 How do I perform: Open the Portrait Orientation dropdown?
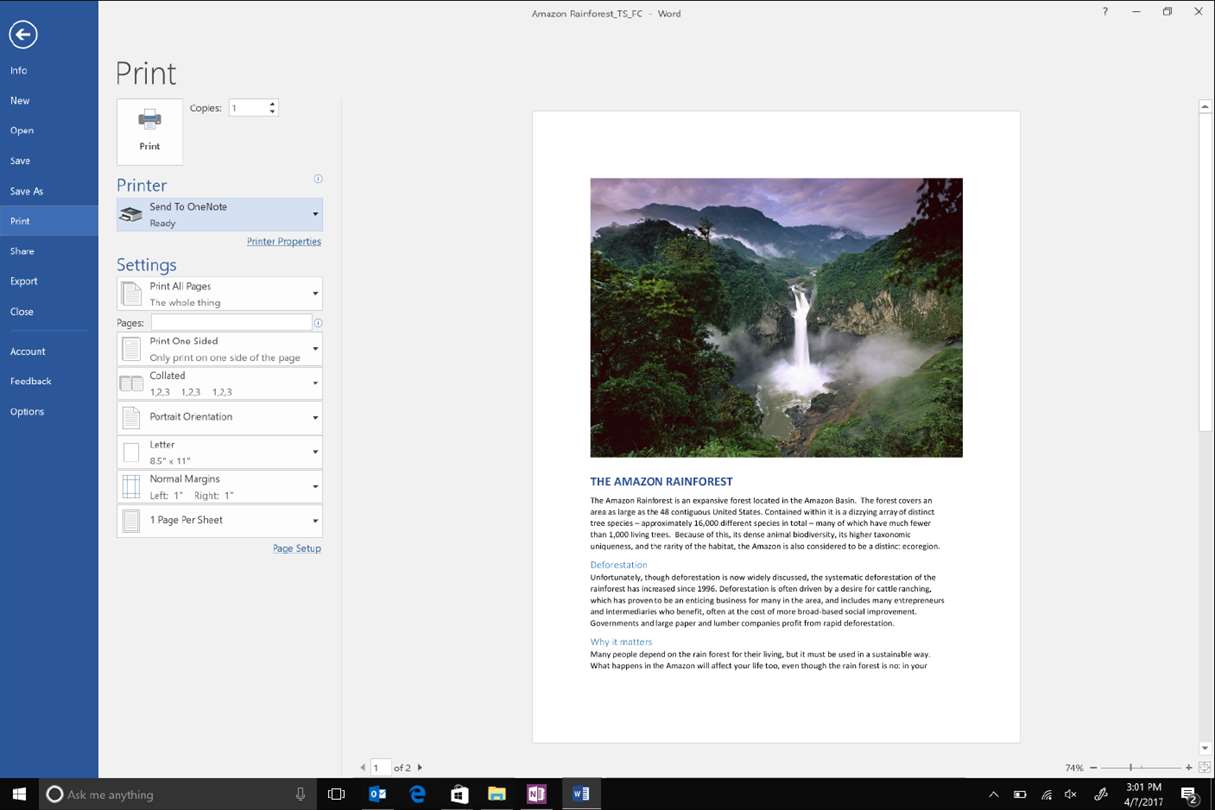click(220, 417)
